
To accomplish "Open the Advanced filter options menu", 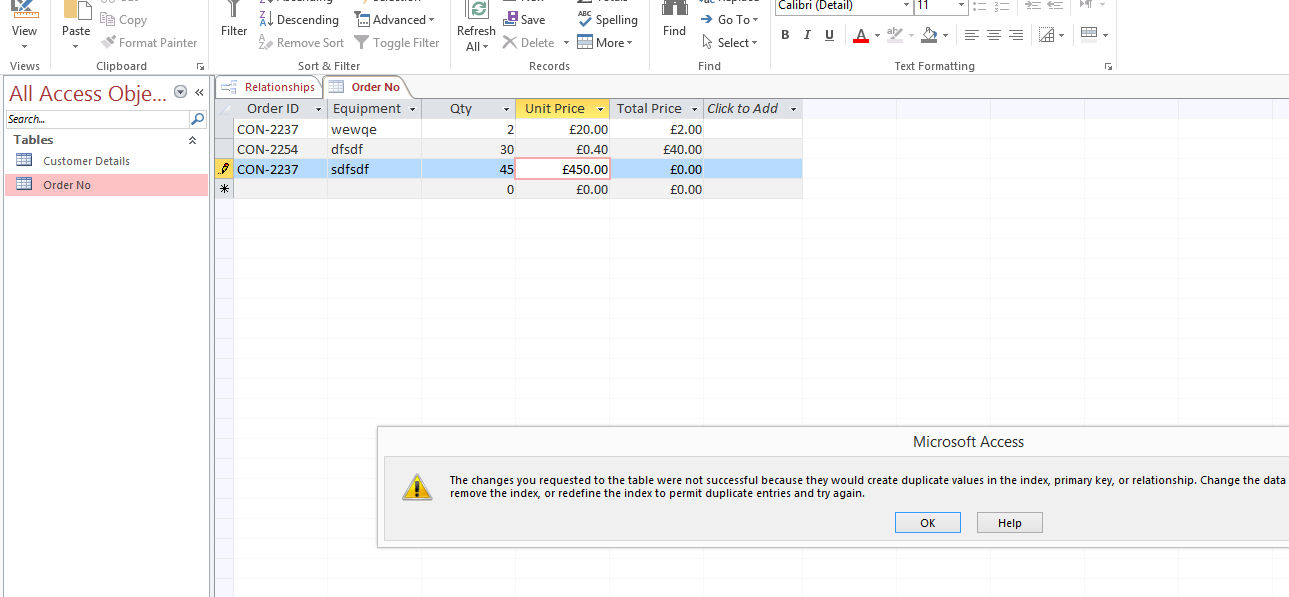I will 395,20.
